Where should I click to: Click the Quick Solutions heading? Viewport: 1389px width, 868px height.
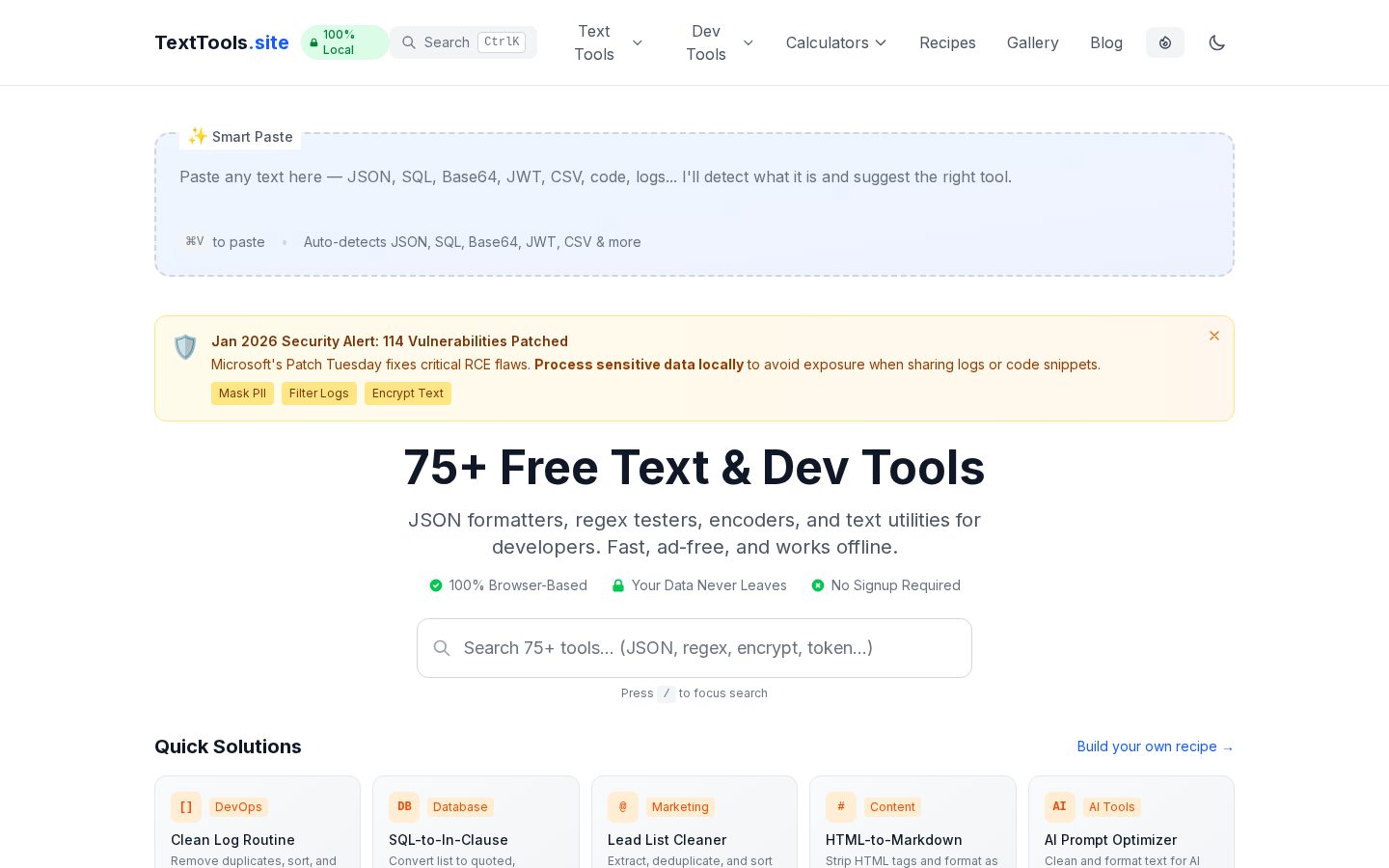tap(228, 746)
